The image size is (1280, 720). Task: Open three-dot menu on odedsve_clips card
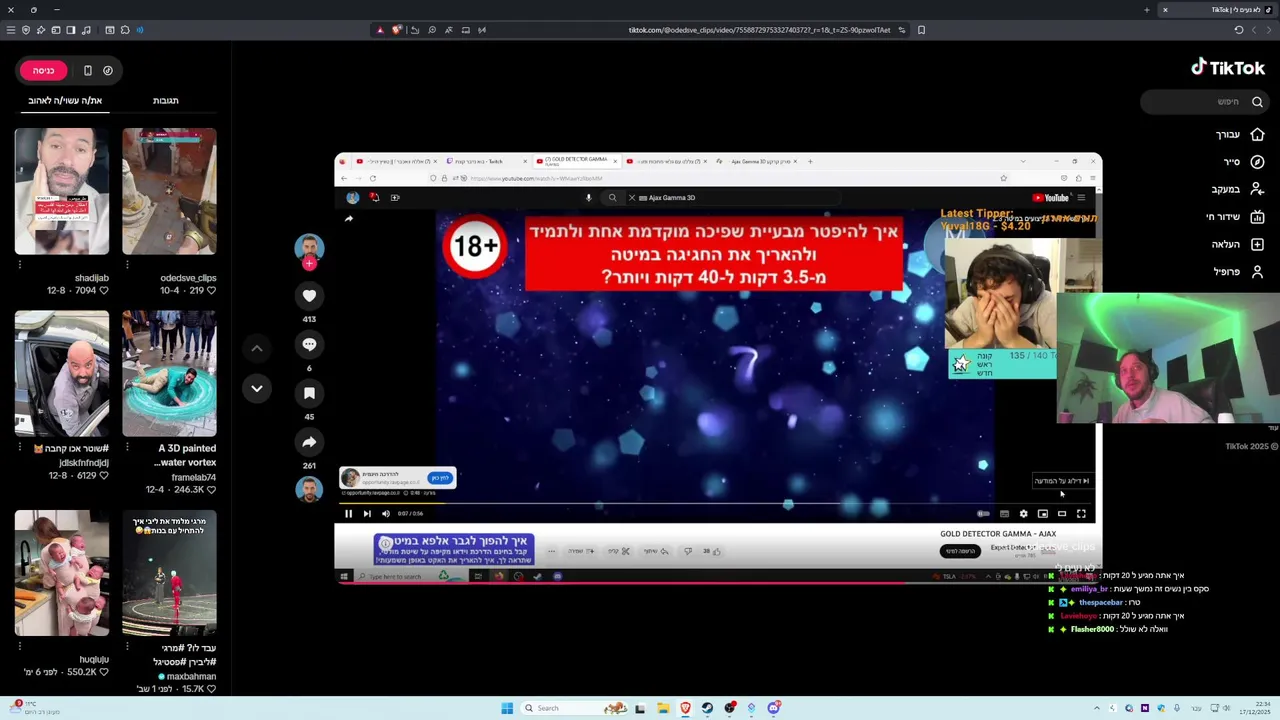point(127,265)
